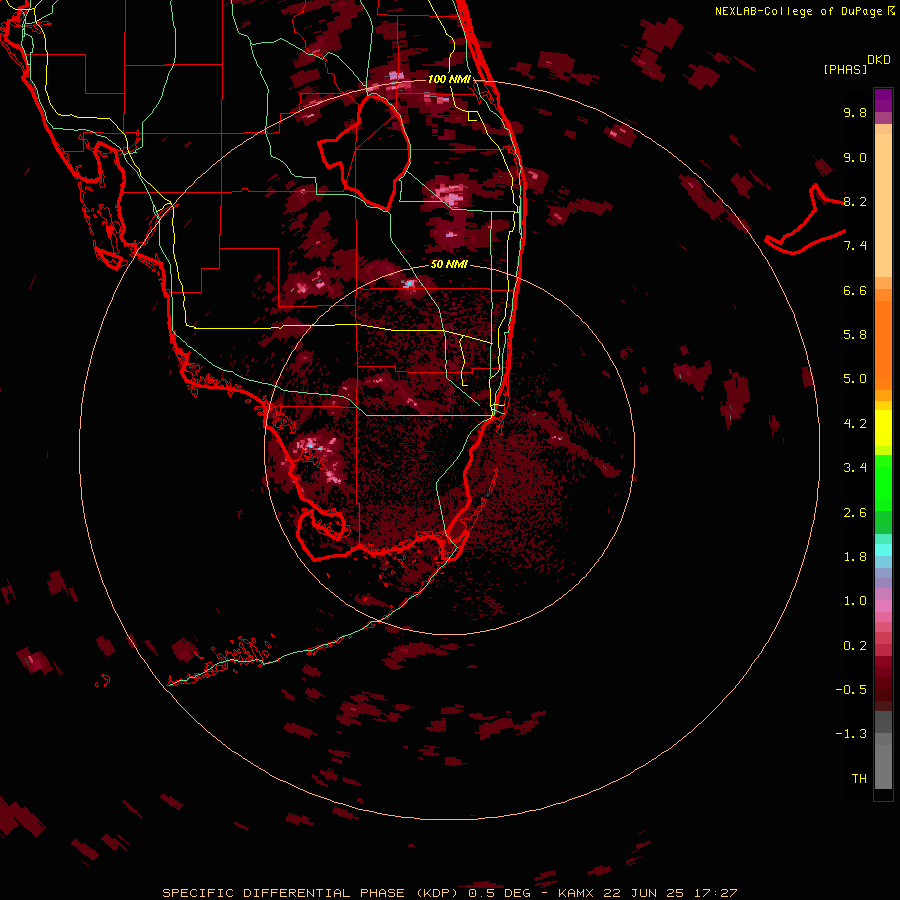This screenshot has width=900, height=900.
Task: Click the 1.0 value on the color scale
Action: (x=855, y=601)
